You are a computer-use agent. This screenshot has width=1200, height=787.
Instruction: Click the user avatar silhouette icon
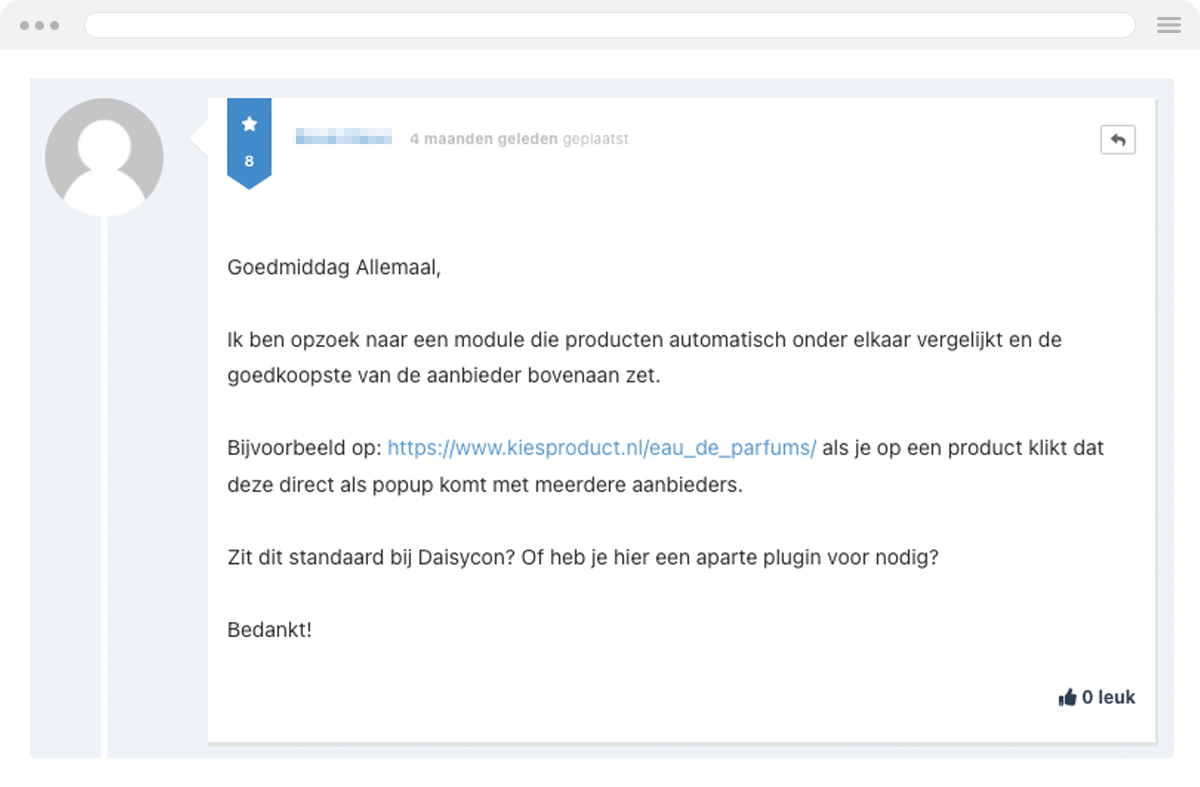[x=104, y=157]
